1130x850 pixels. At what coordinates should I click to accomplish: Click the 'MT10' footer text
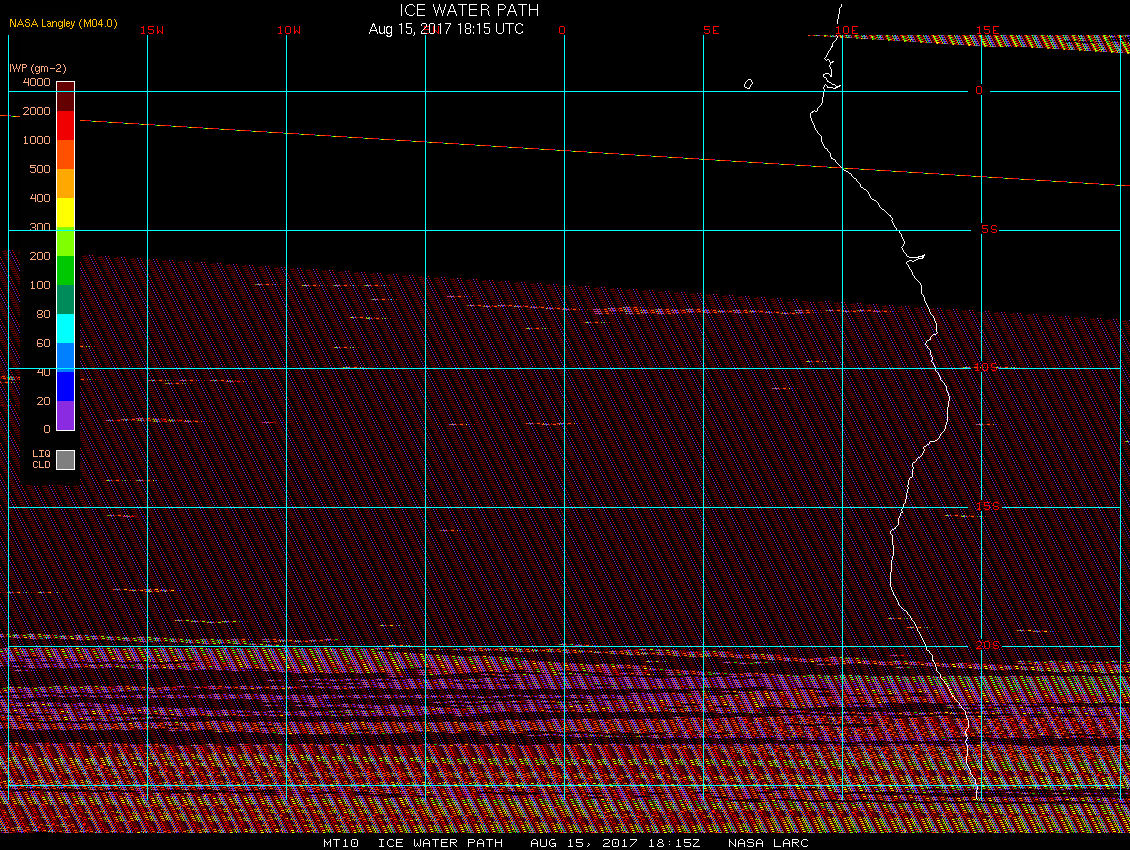tap(340, 843)
